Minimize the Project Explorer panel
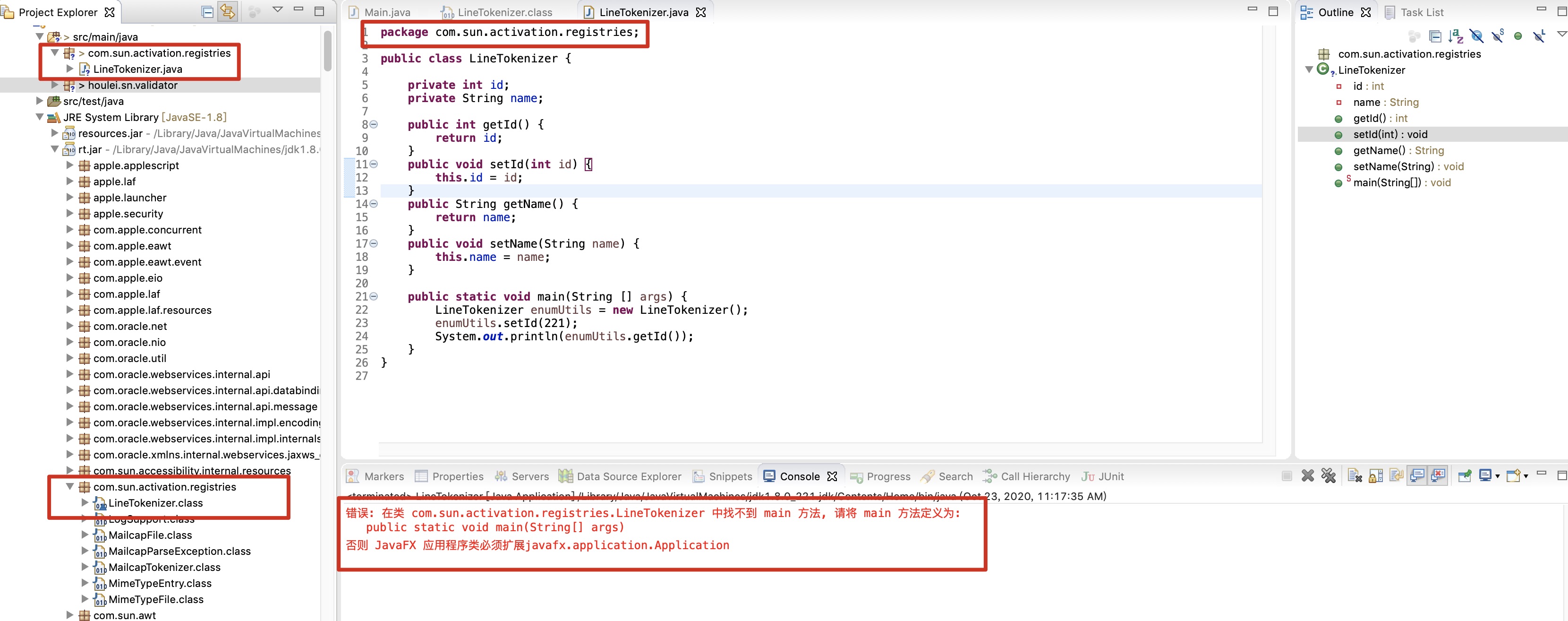The width and height of the screenshot is (1568, 621). (x=298, y=9)
